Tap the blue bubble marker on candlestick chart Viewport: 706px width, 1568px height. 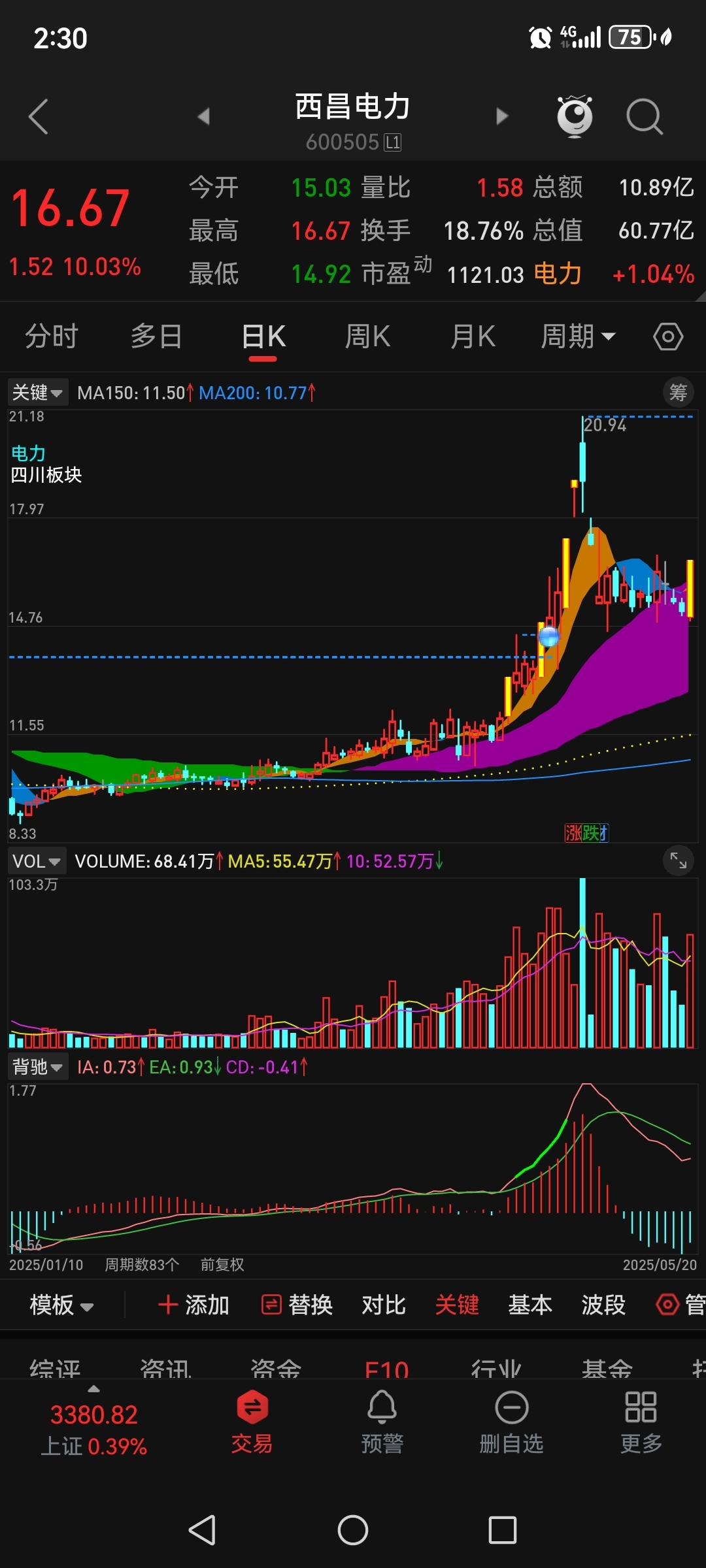(548, 636)
